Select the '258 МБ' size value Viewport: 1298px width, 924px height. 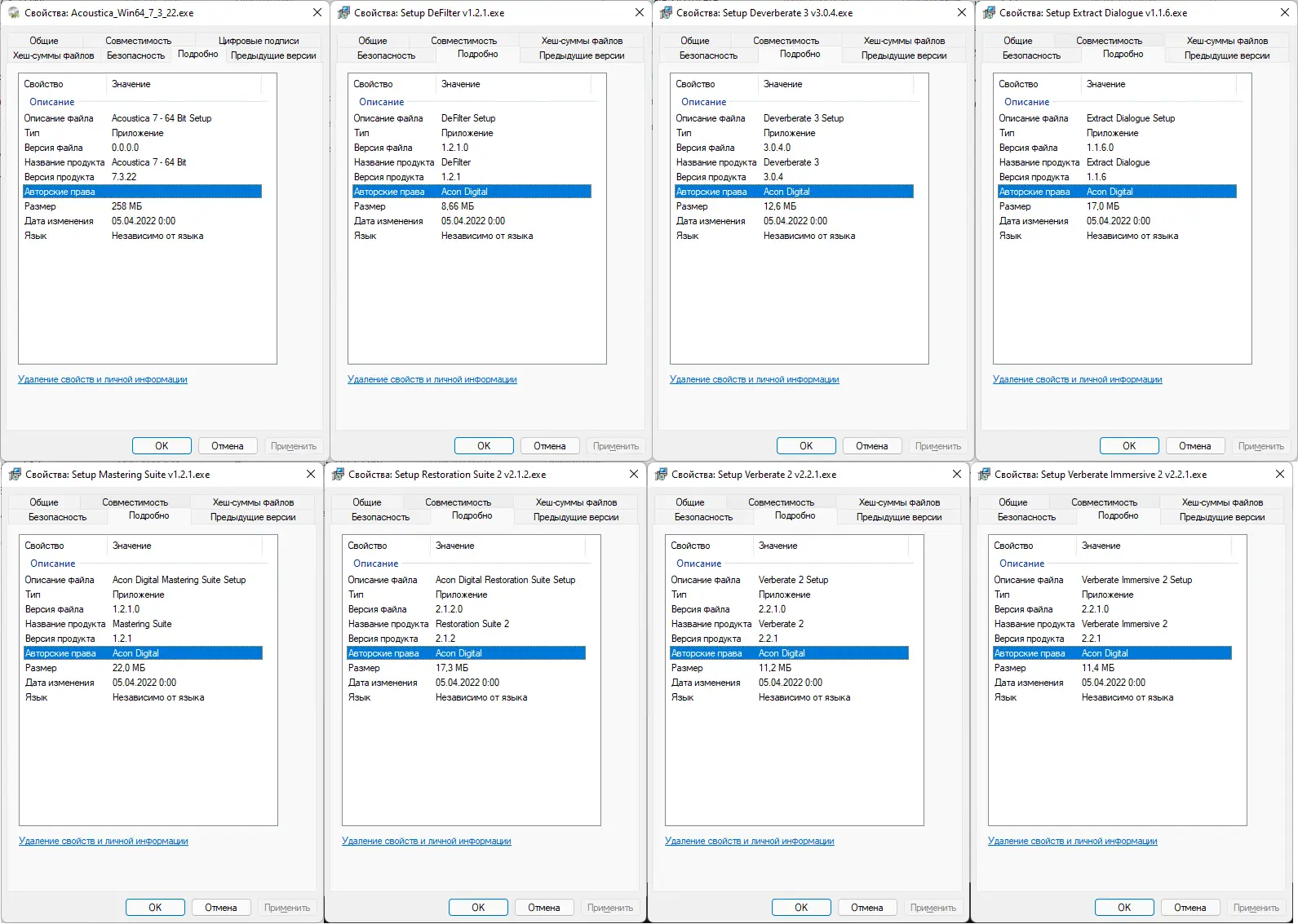coord(126,206)
